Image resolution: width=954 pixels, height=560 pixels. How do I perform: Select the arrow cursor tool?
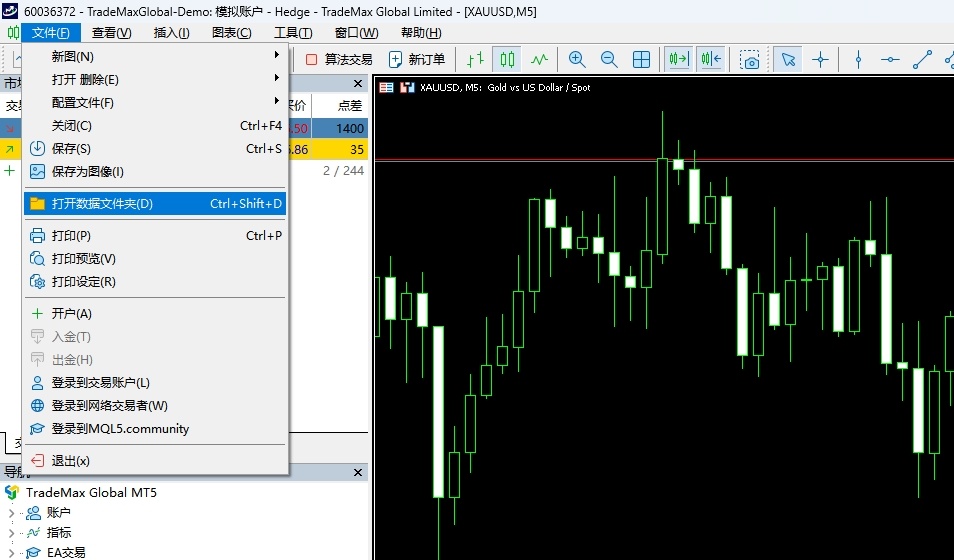788,59
